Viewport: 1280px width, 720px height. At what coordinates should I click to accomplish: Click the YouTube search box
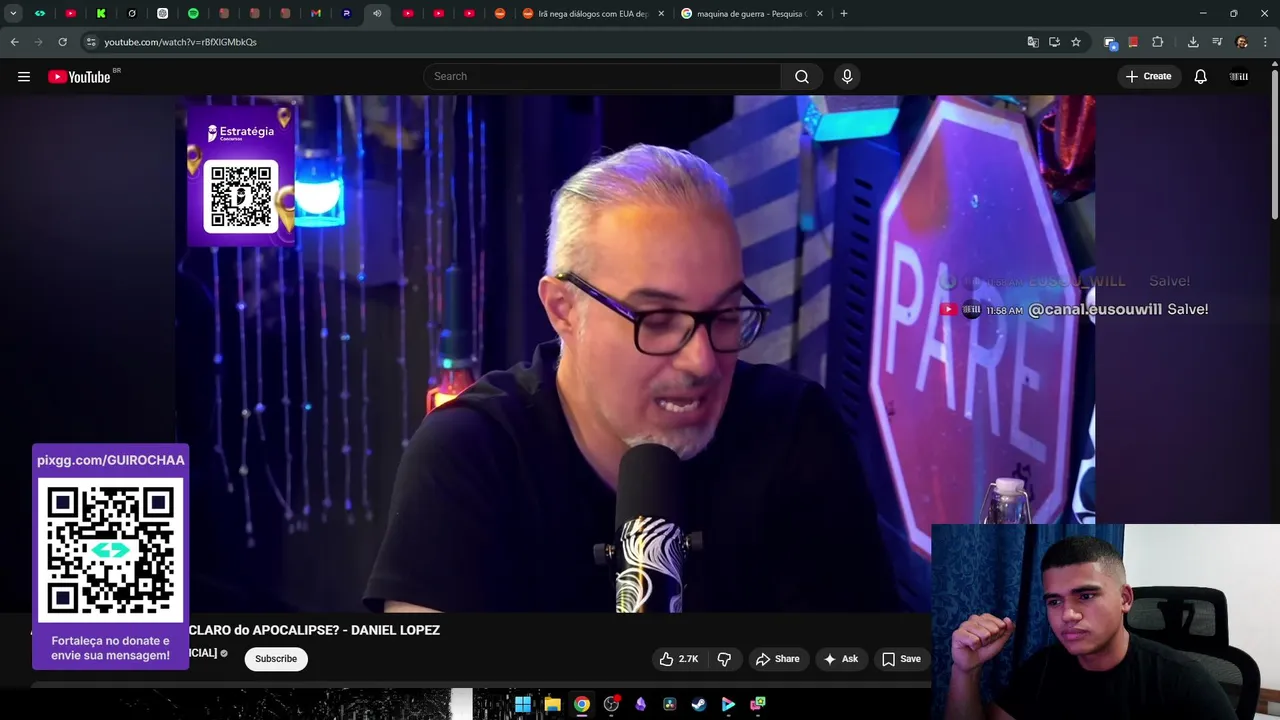coord(602,77)
